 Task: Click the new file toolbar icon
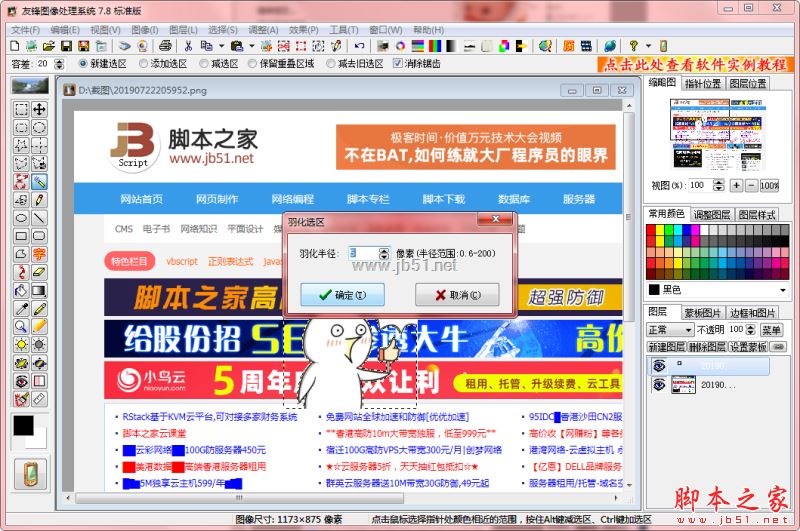pos(15,46)
